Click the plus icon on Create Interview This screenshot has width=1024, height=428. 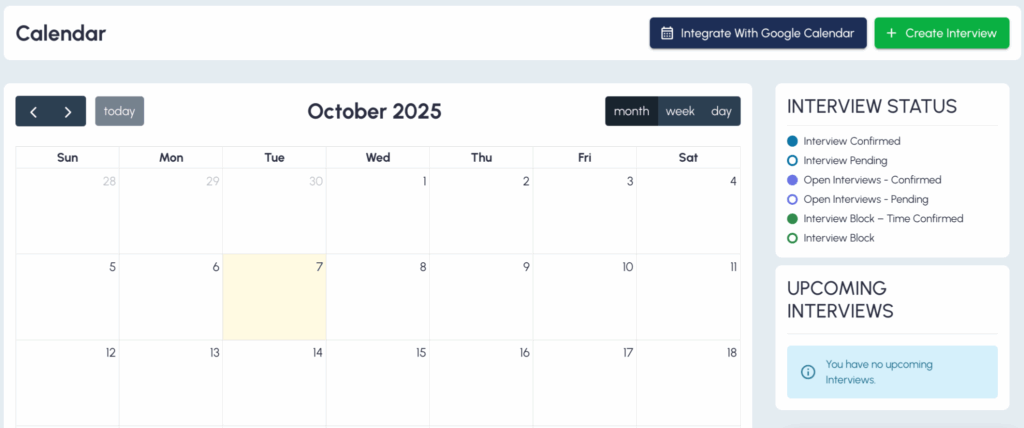[891, 33]
